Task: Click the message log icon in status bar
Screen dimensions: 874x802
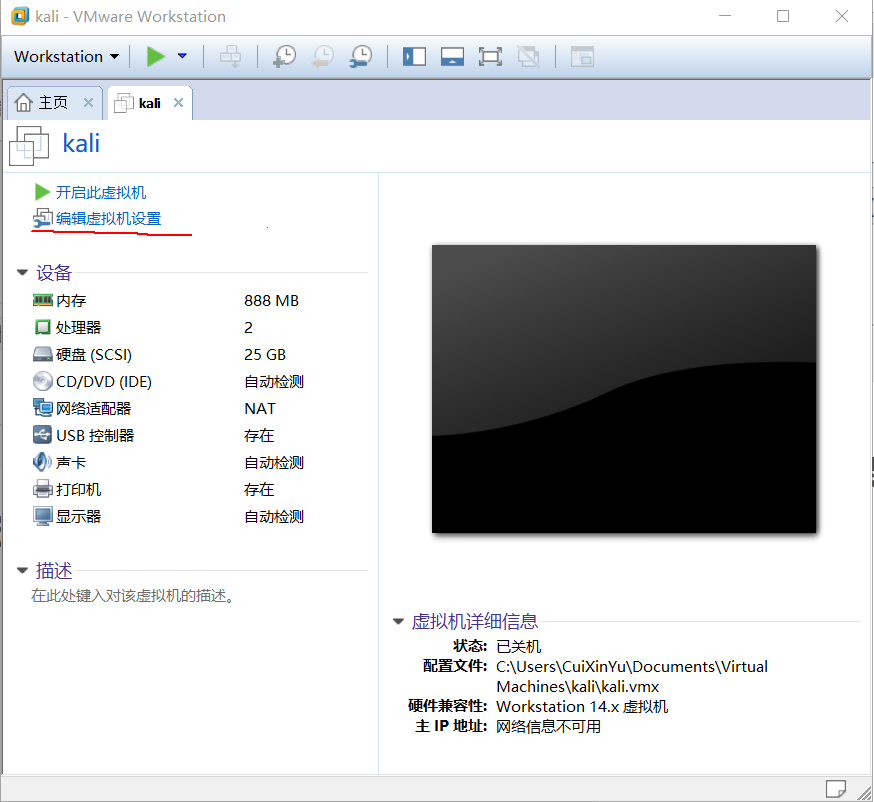Action: coord(835,789)
